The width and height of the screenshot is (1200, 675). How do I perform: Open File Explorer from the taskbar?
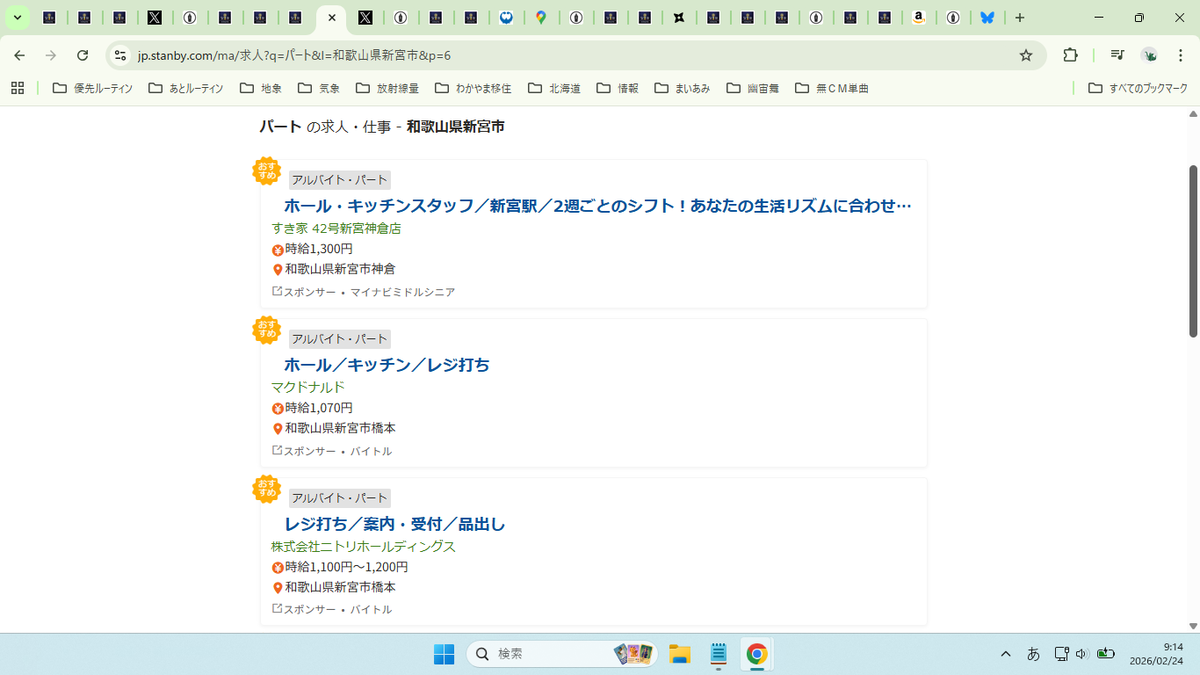click(x=680, y=654)
